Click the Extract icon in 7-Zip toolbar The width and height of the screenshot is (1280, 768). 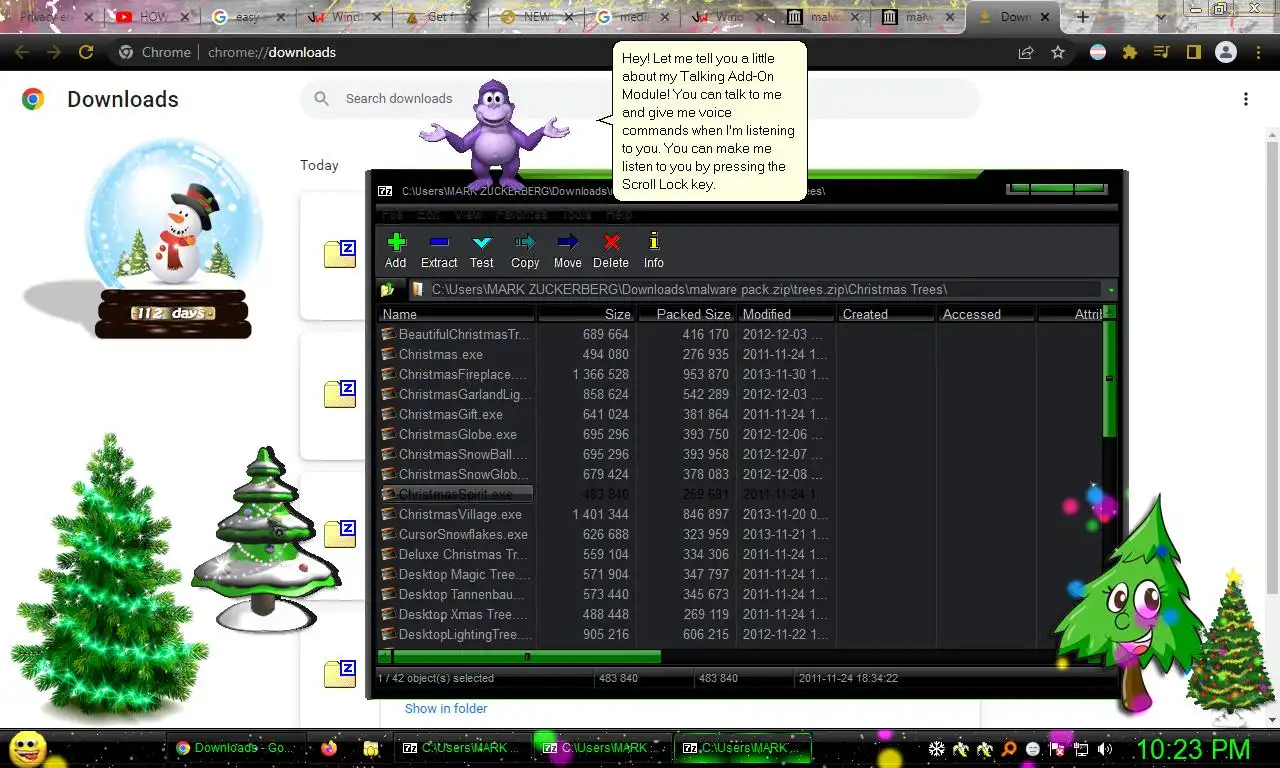(438, 250)
